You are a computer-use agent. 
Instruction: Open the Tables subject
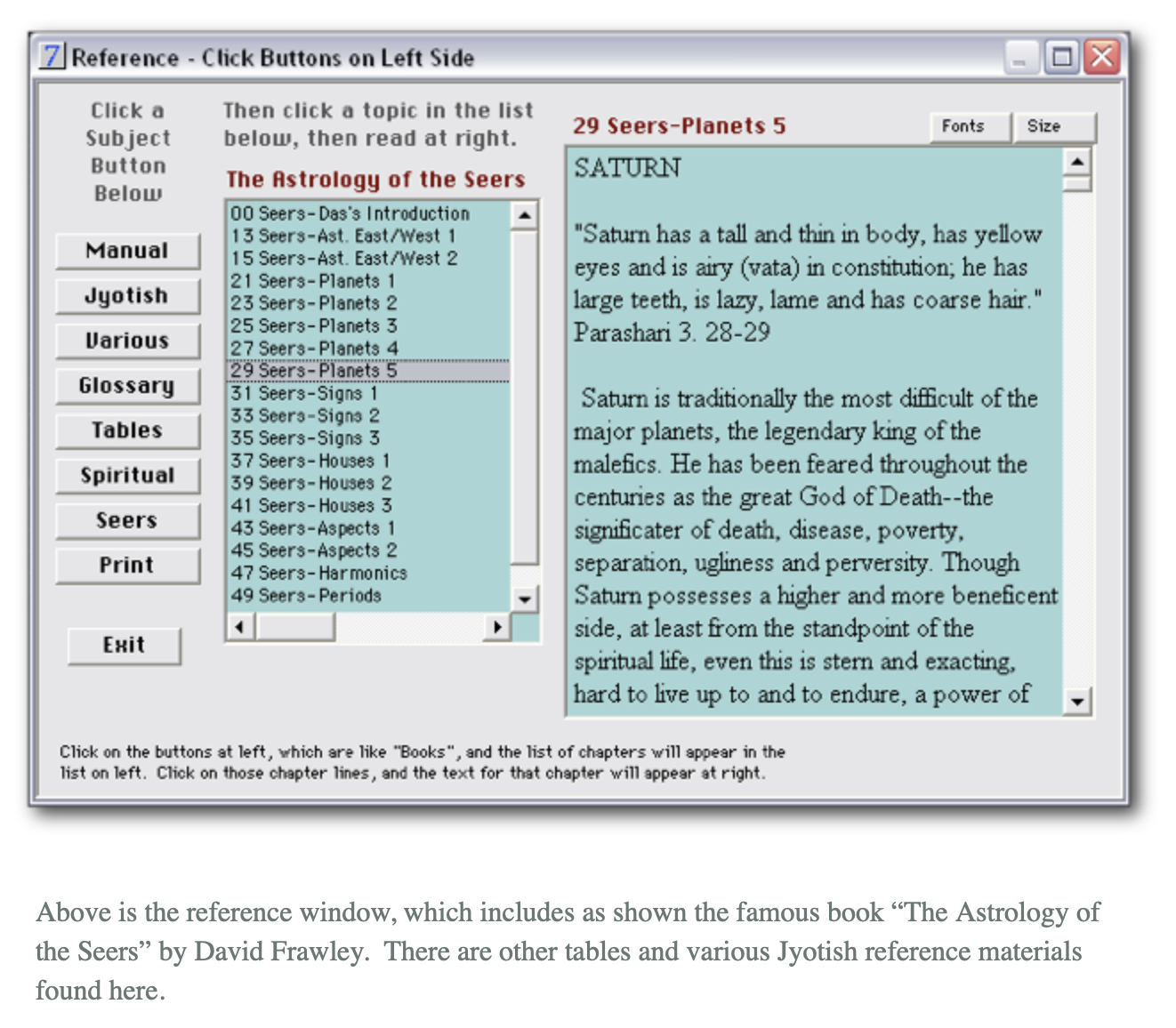coord(127,430)
